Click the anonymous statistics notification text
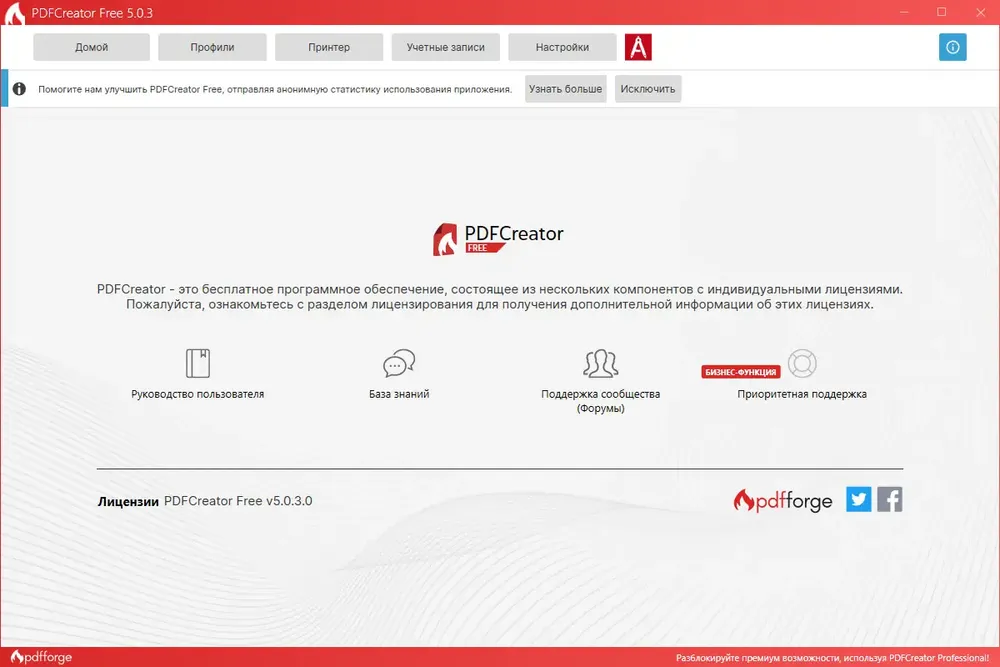 275,89
